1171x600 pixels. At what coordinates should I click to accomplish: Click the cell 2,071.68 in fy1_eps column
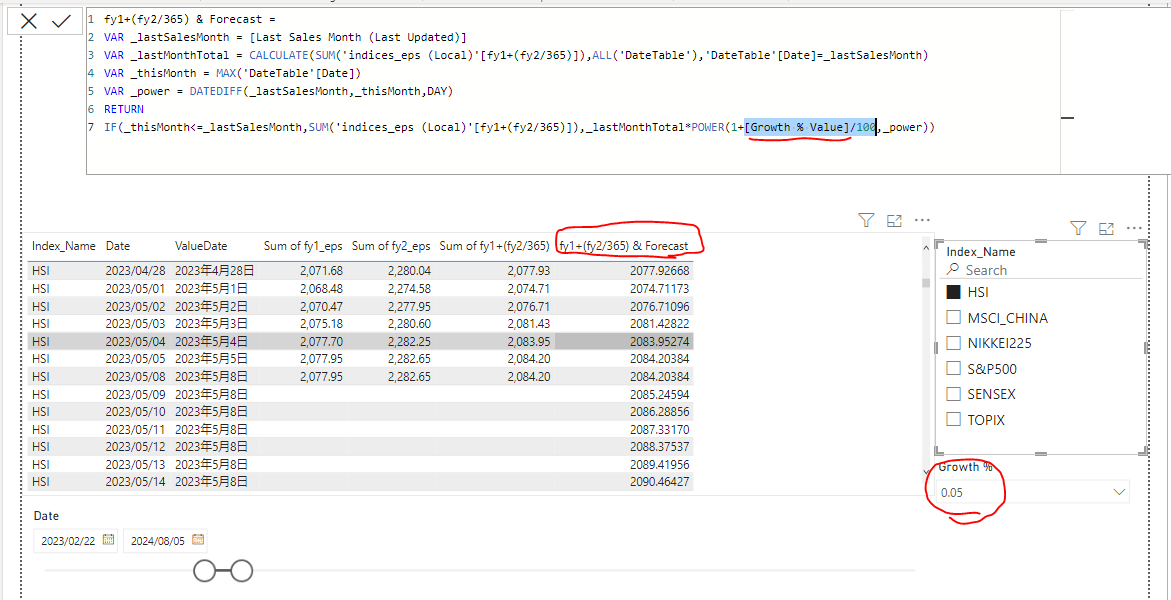click(x=323, y=270)
